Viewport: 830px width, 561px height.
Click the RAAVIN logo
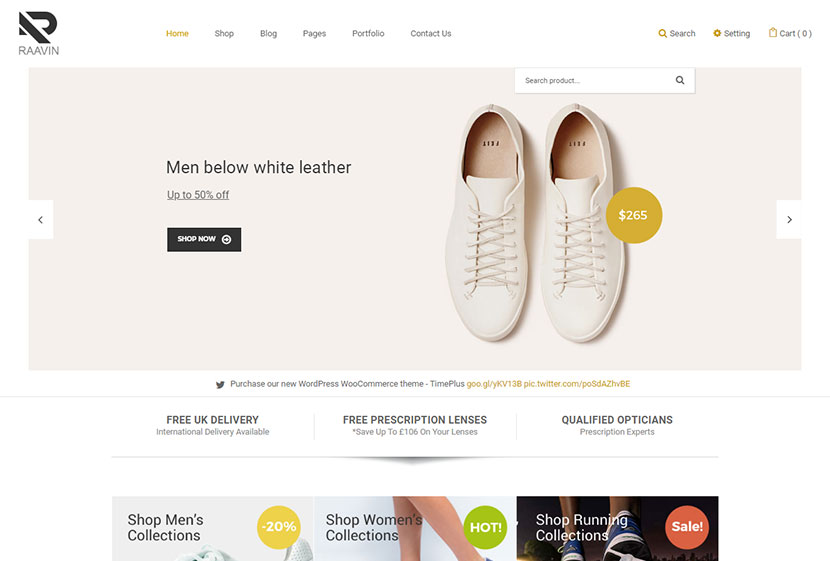pos(39,33)
